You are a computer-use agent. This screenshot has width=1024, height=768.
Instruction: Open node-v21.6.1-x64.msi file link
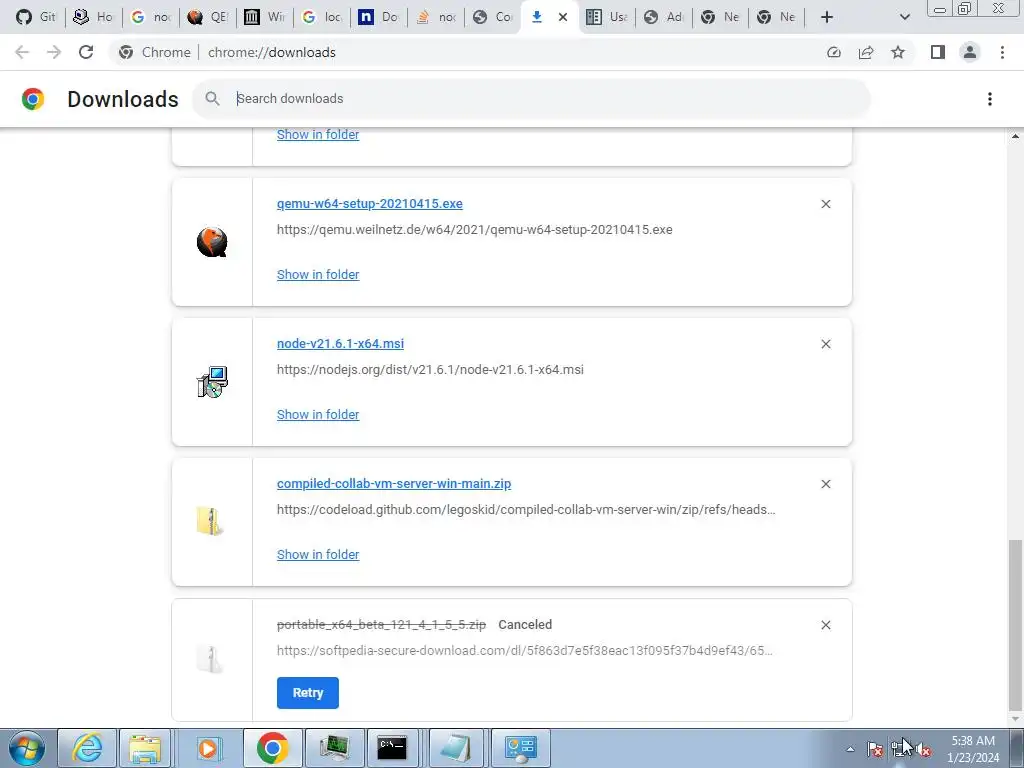pos(340,344)
